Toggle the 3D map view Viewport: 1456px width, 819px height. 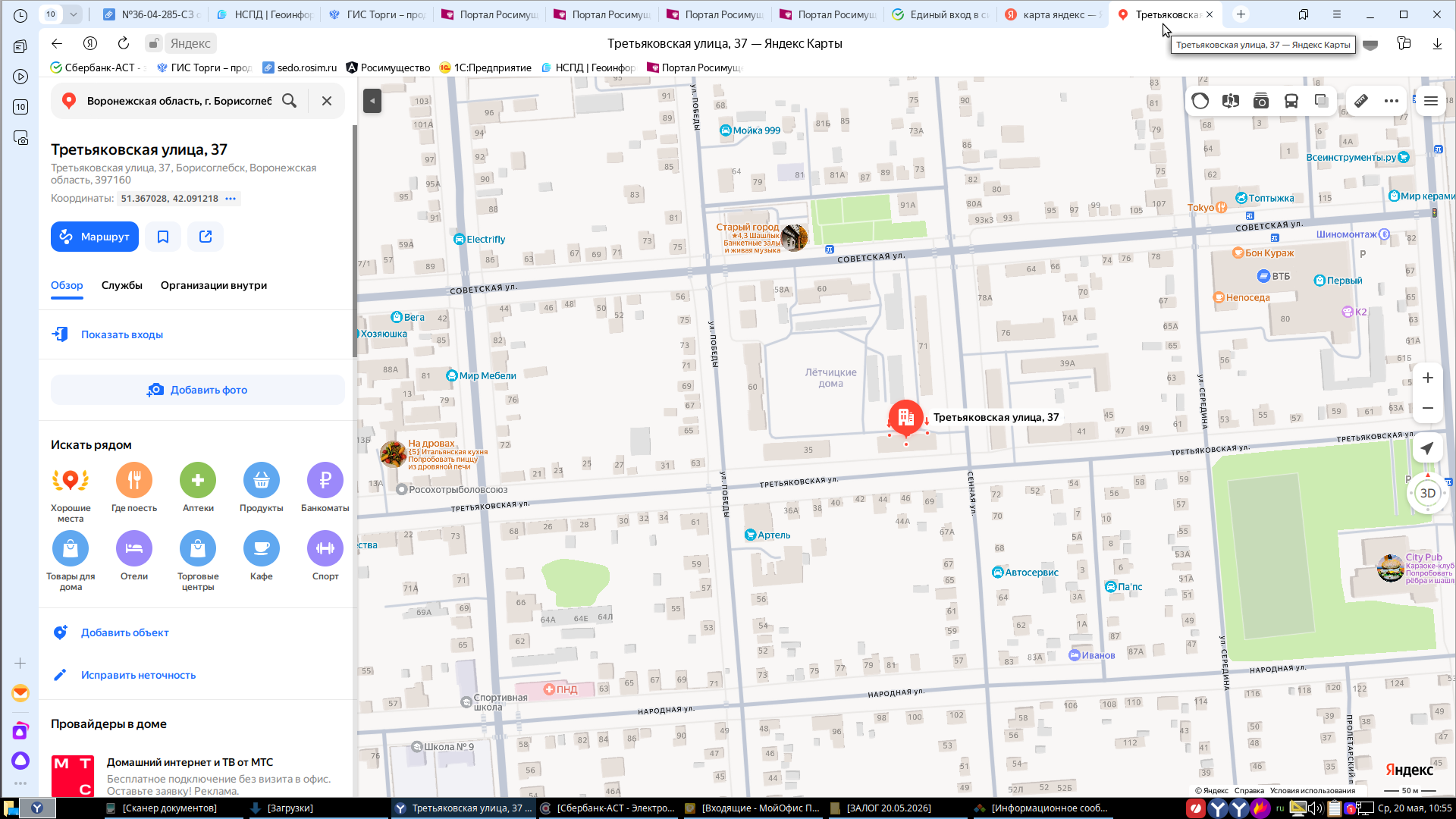[x=1427, y=493]
